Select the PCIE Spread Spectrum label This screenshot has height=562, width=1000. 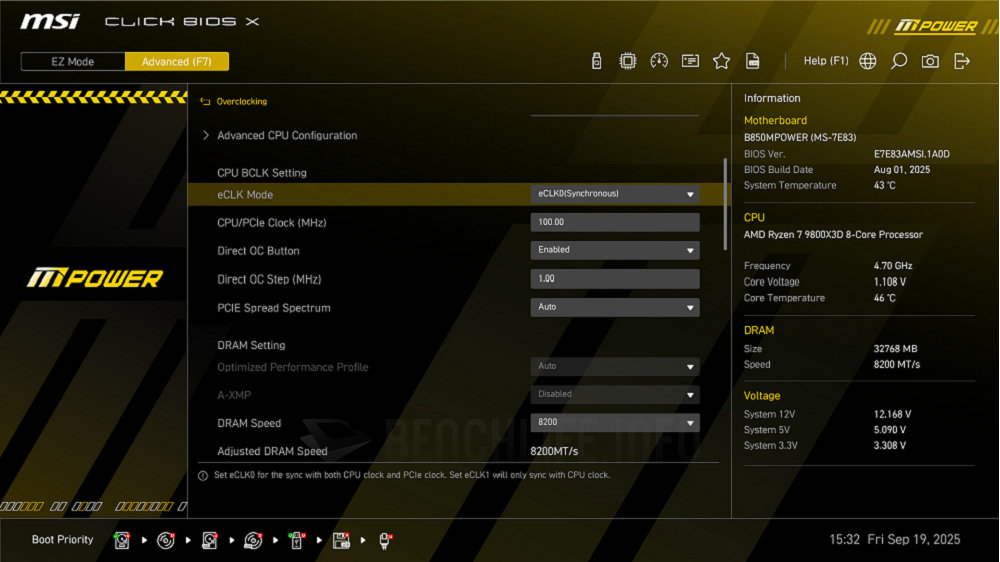(274, 307)
